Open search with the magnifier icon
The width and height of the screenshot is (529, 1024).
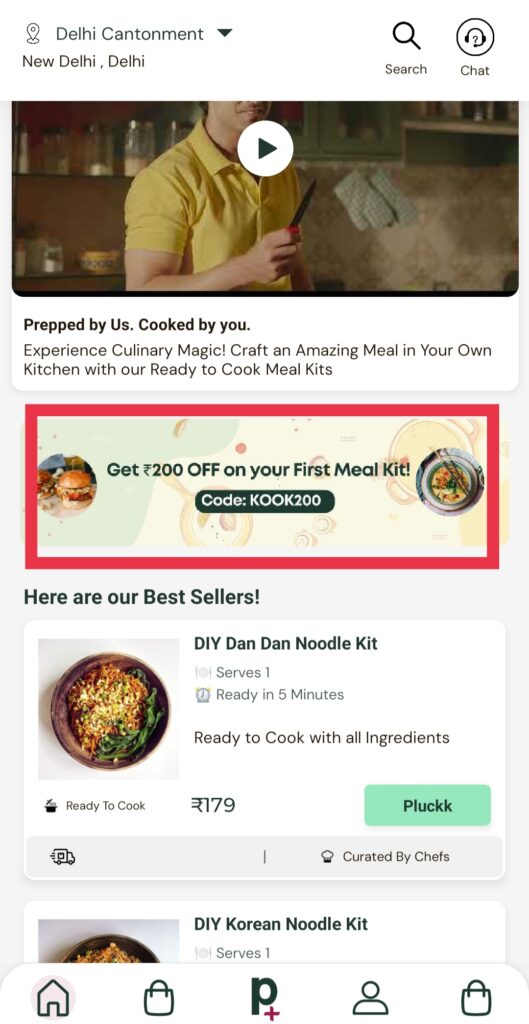tap(406, 35)
